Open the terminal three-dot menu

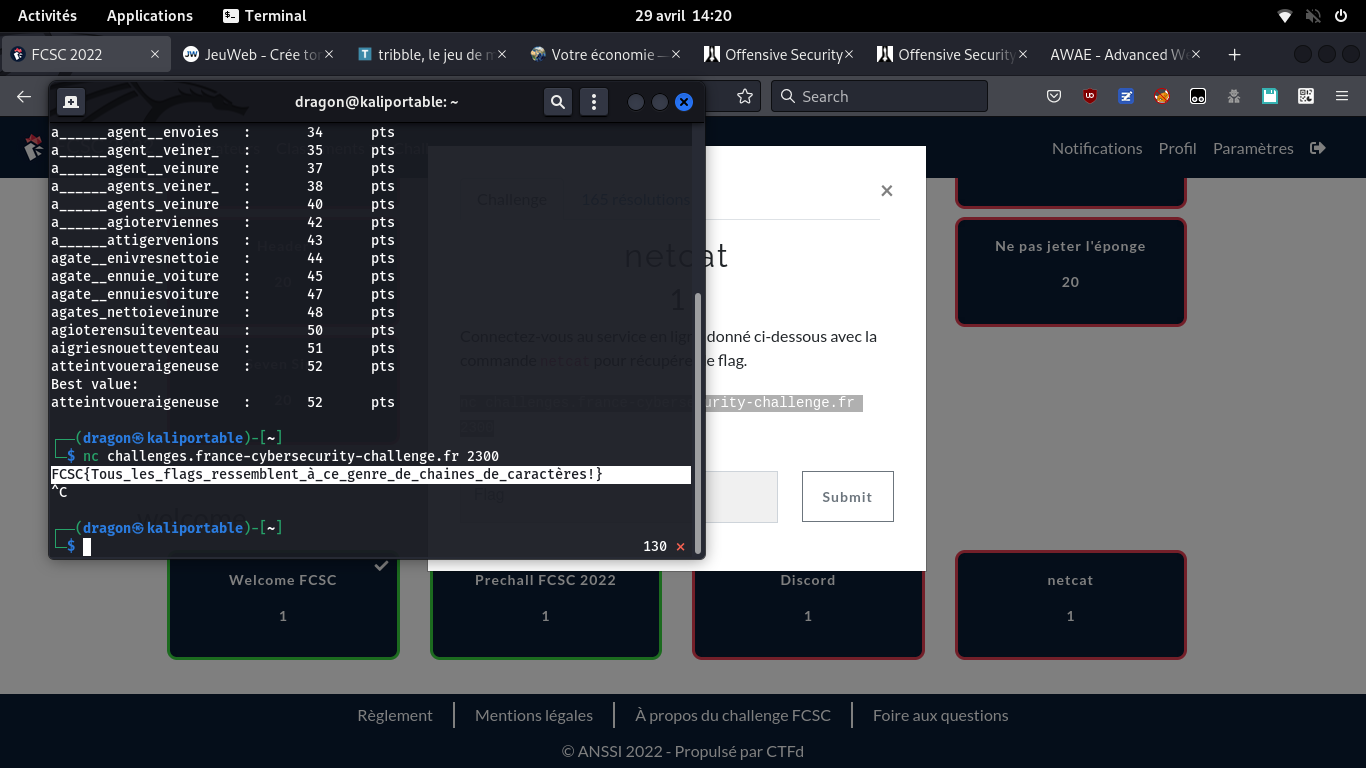click(594, 101)
